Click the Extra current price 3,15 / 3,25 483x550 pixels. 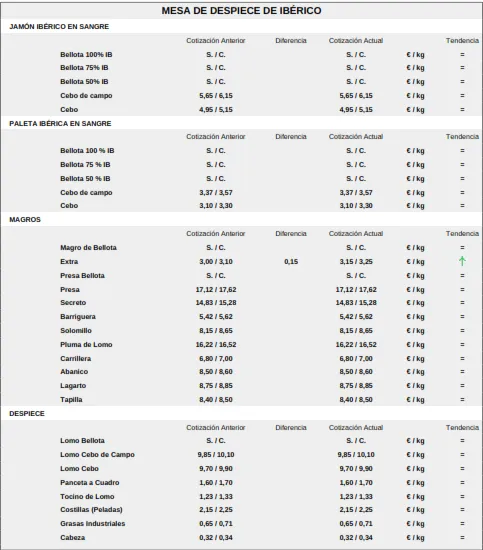click(356, 262)
